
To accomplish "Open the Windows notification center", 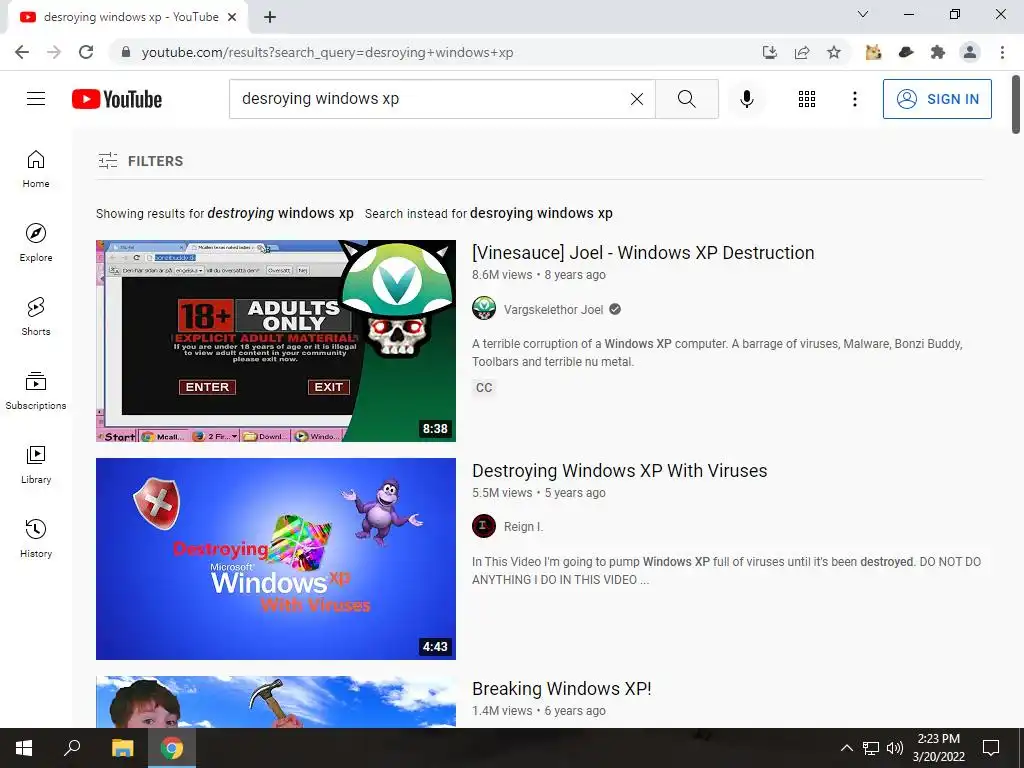I will 991,748.
